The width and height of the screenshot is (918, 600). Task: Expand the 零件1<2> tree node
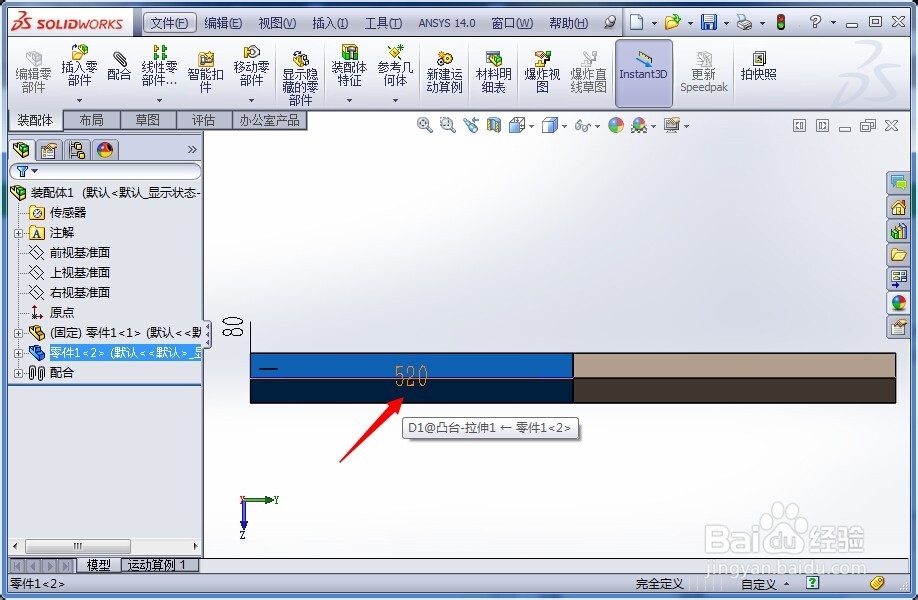tap(18, 353)
